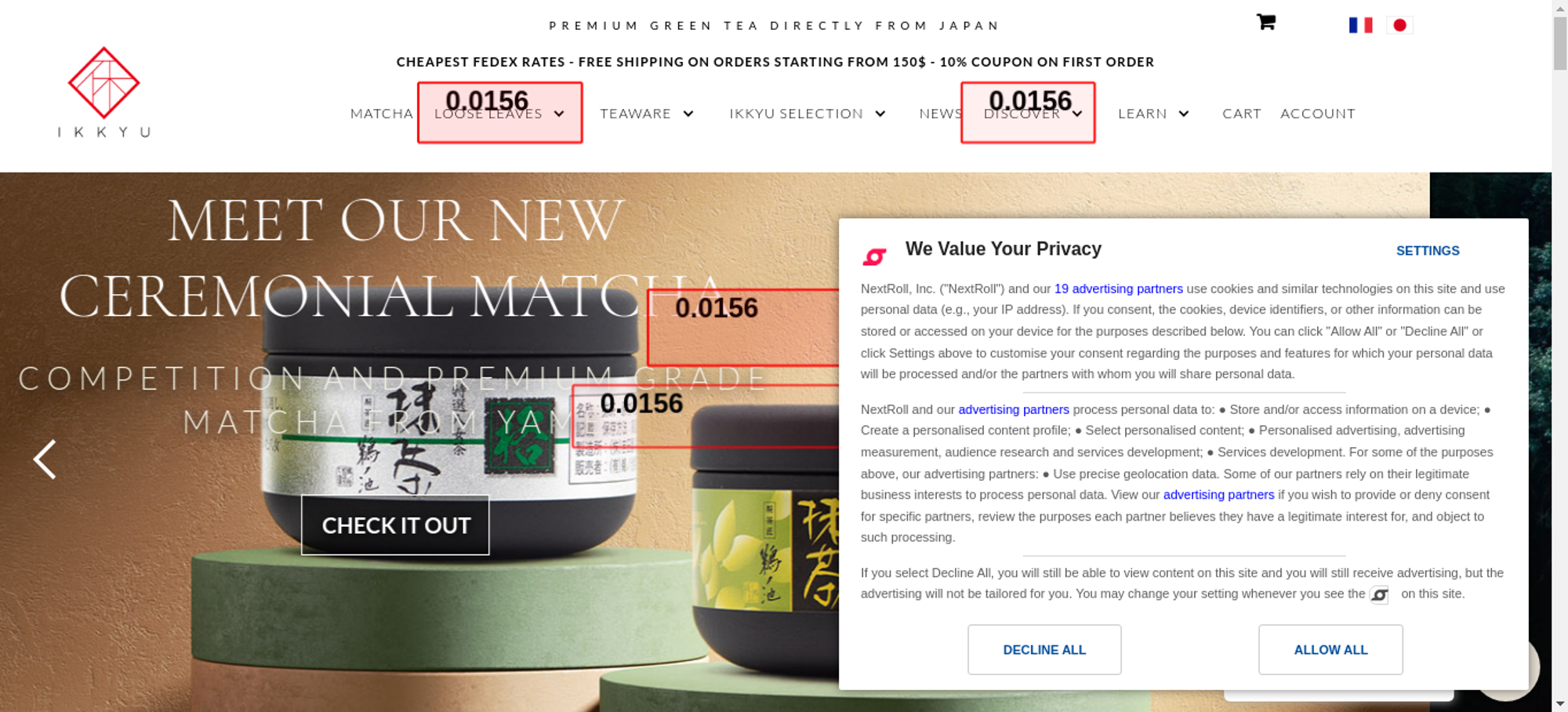The image size is (1568, 712).
Task: Open the shopping cart icon
Action: (x=1265, y=22)
